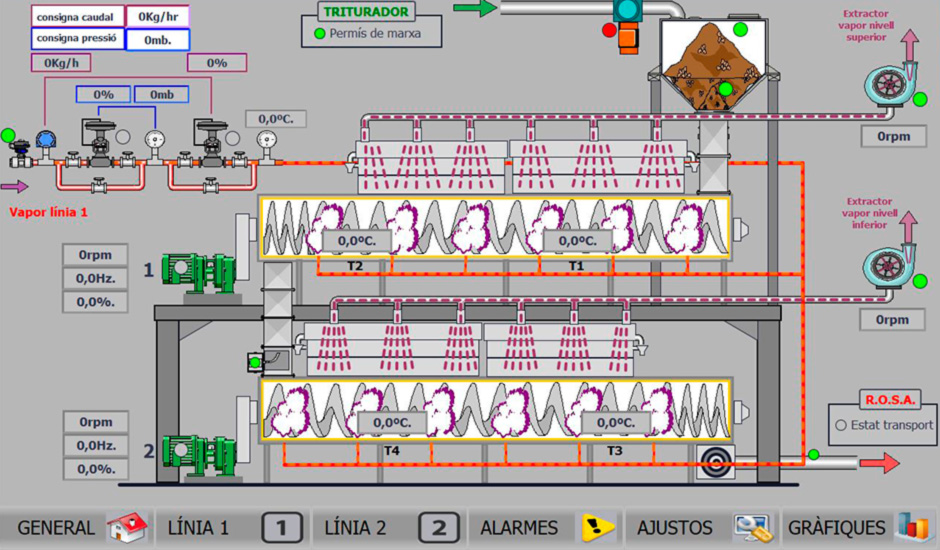940x550 pixels.
Task: Click the blue pressure transmitter on steam line
Action: [46, 140]
